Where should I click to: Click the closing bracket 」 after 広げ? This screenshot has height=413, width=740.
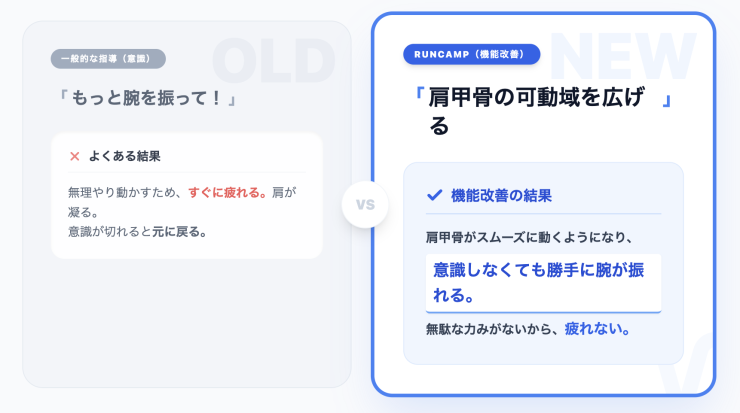(666, 100)
